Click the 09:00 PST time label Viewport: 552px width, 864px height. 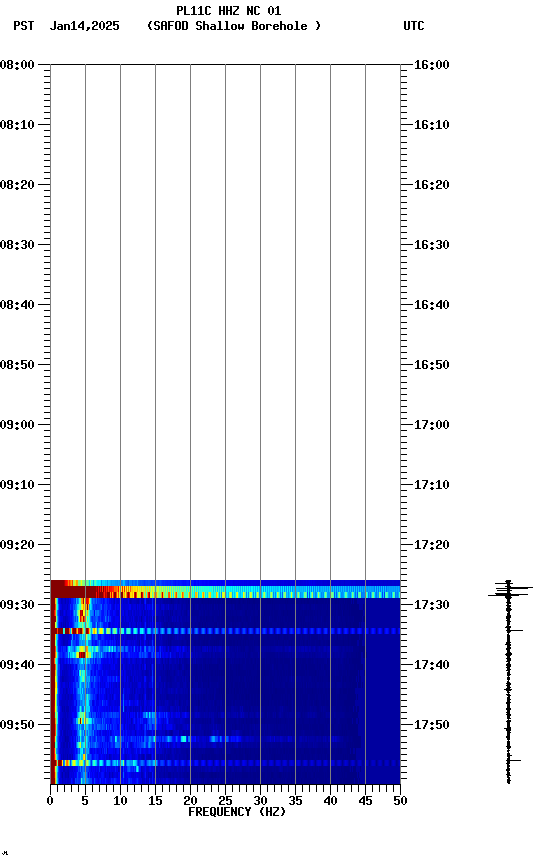coord(17,425)
